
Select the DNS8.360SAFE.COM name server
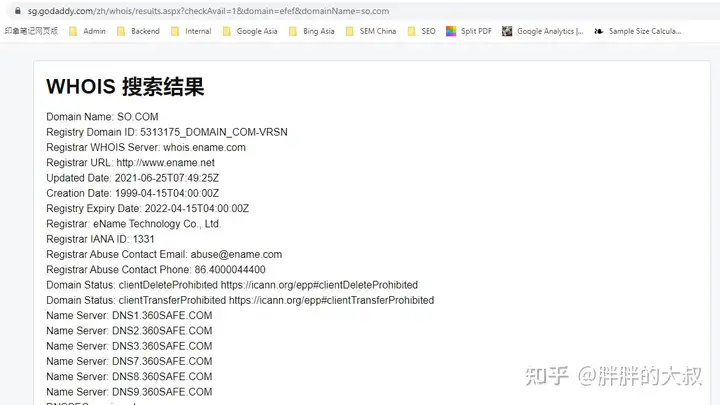(x=129, y=377)
